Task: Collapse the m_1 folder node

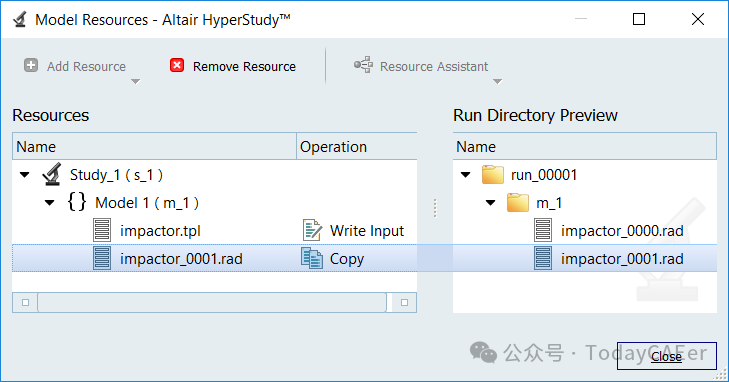Action: 490,203
